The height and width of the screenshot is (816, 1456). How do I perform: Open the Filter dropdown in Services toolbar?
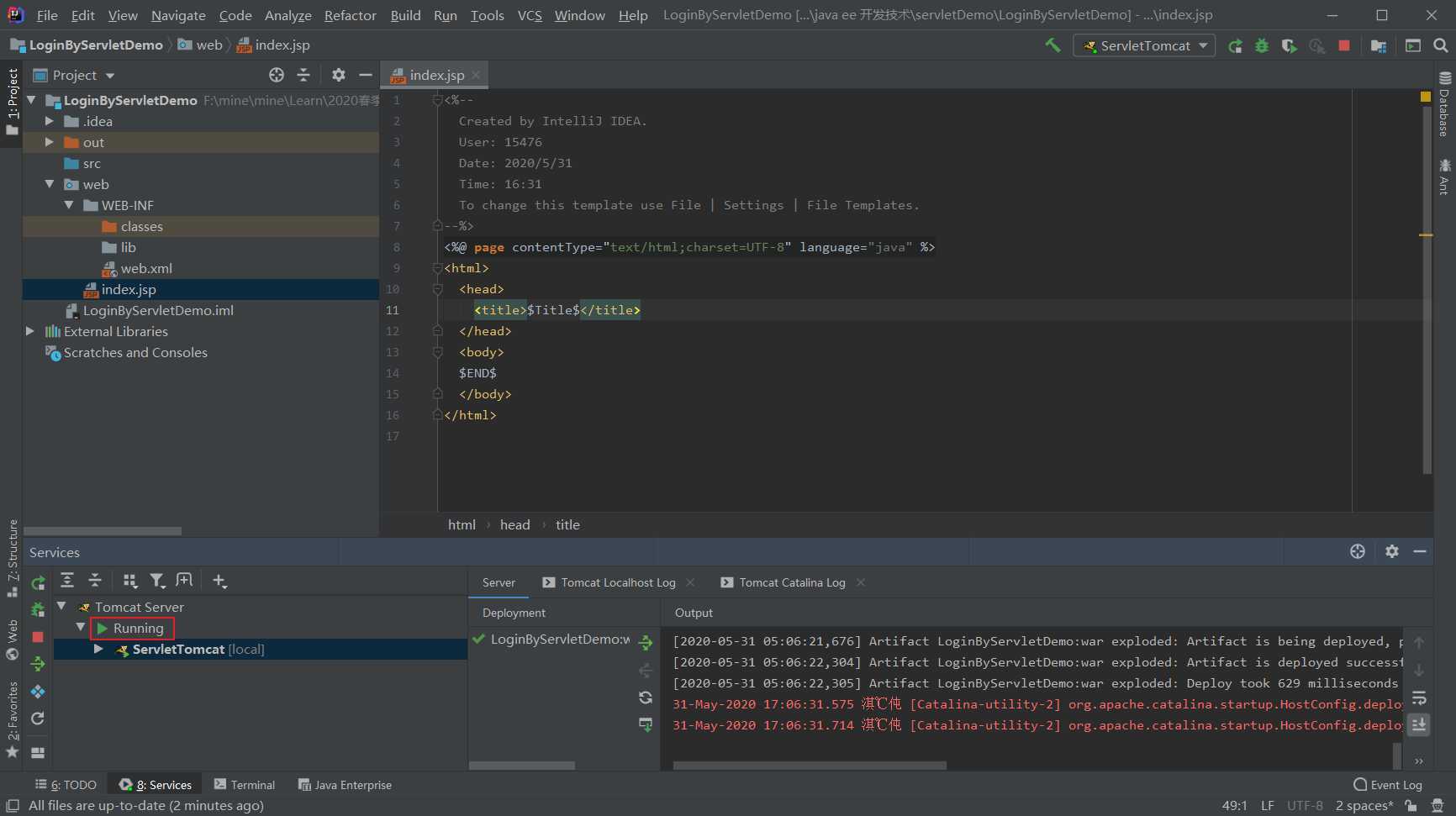pyautogui.click(x=157, y=580)
